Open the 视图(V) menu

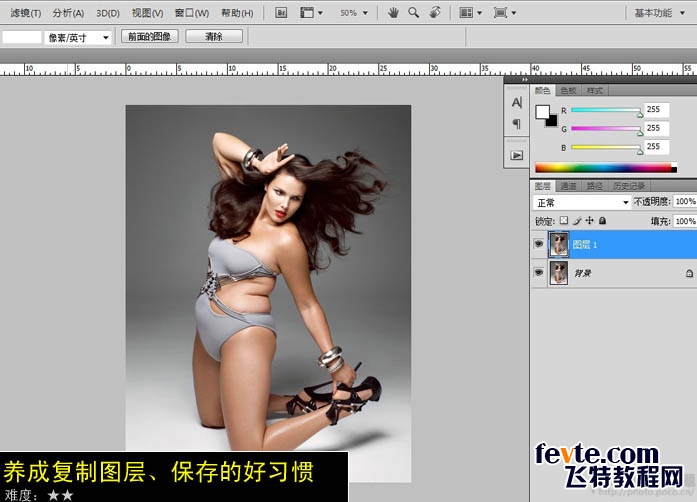[x=147, y=13]
